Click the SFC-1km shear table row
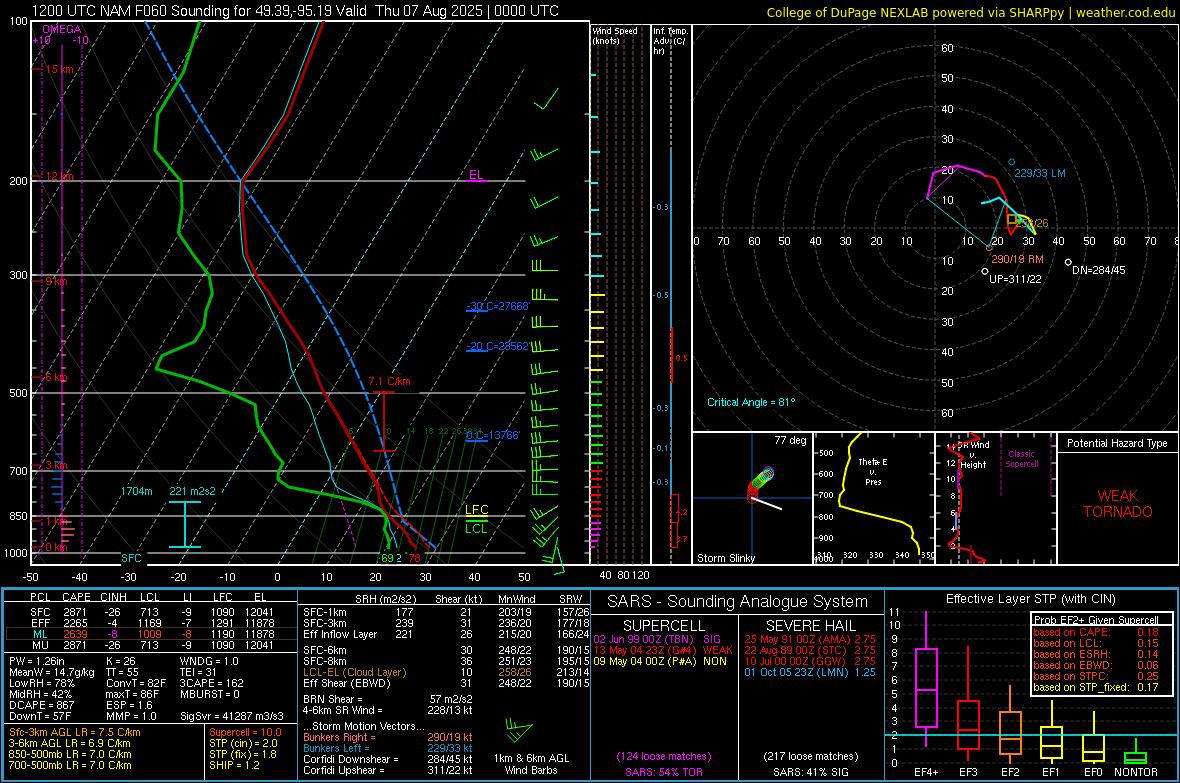 tap(446, 612)
